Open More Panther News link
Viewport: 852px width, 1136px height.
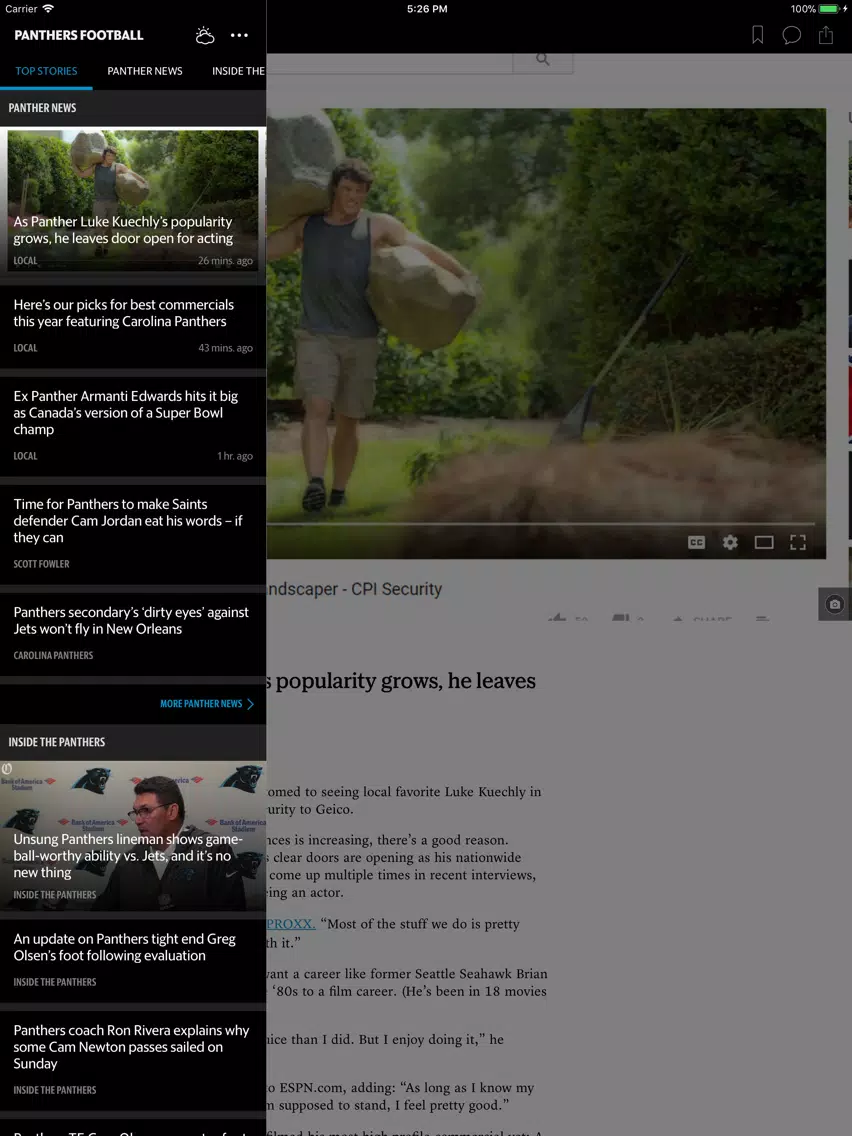(x=201, y=703)
